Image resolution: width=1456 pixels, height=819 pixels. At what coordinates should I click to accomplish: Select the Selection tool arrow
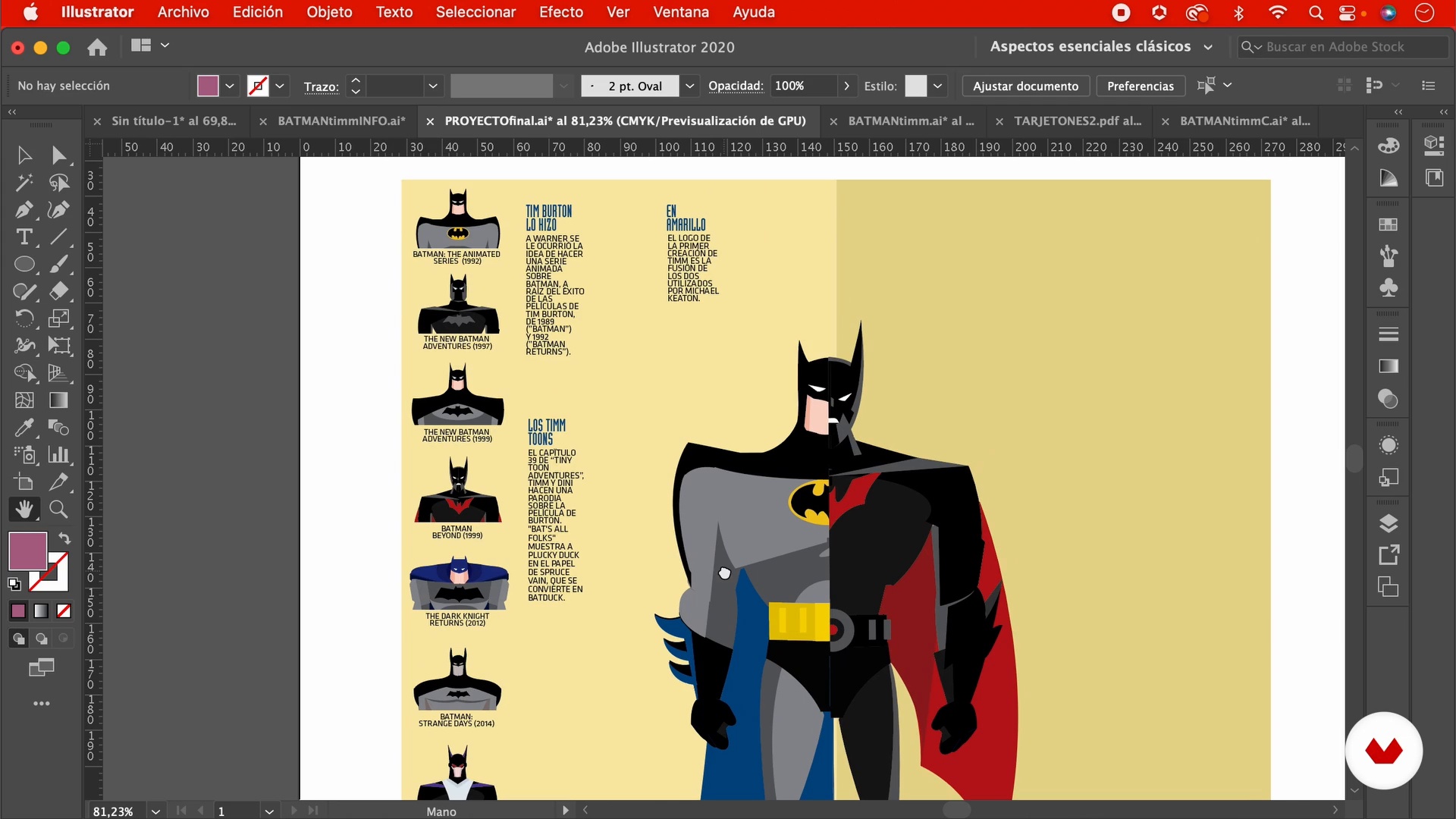click(x=24, y=155)
